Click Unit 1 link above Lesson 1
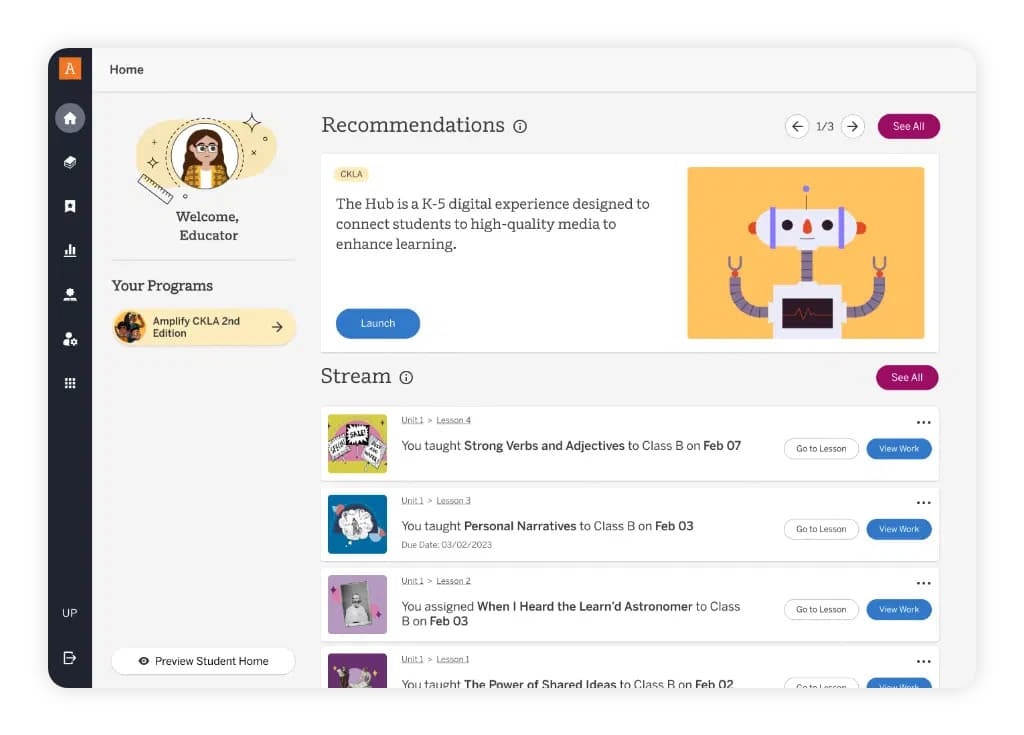The width and height of the screenshot is (1024, 735). pos(412,659)
